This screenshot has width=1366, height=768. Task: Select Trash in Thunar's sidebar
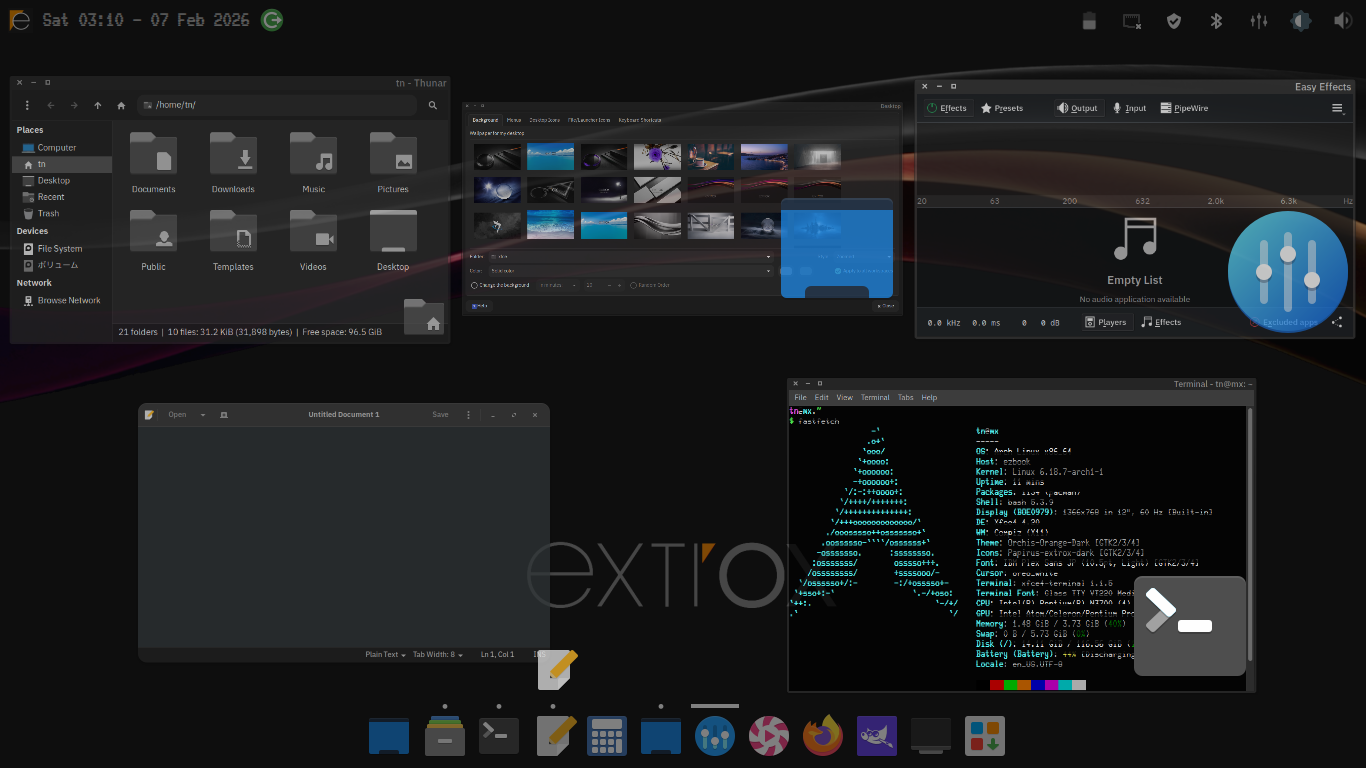point(48,213)
